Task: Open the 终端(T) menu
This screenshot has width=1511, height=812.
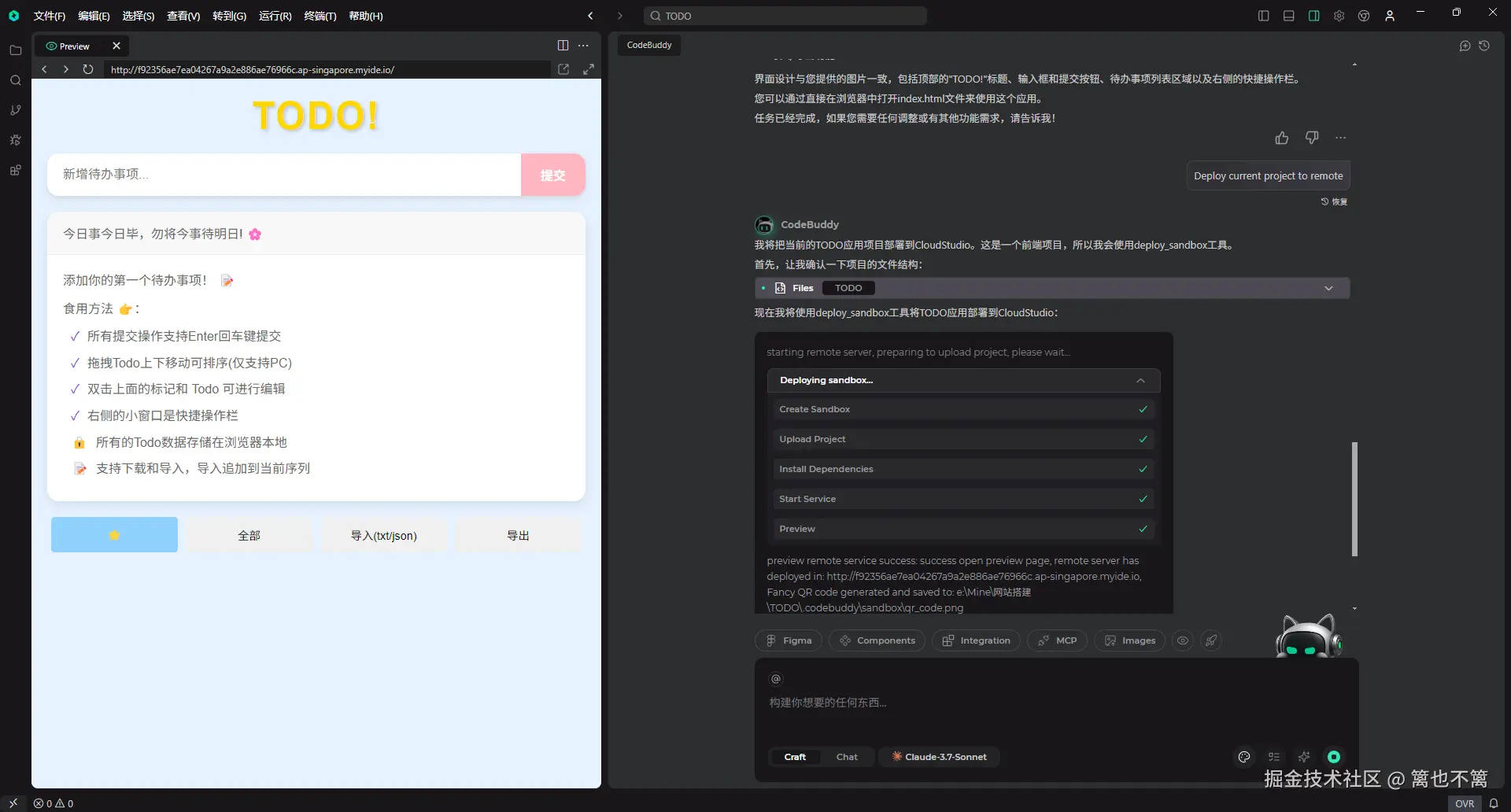Action: (x=320, y=16)
